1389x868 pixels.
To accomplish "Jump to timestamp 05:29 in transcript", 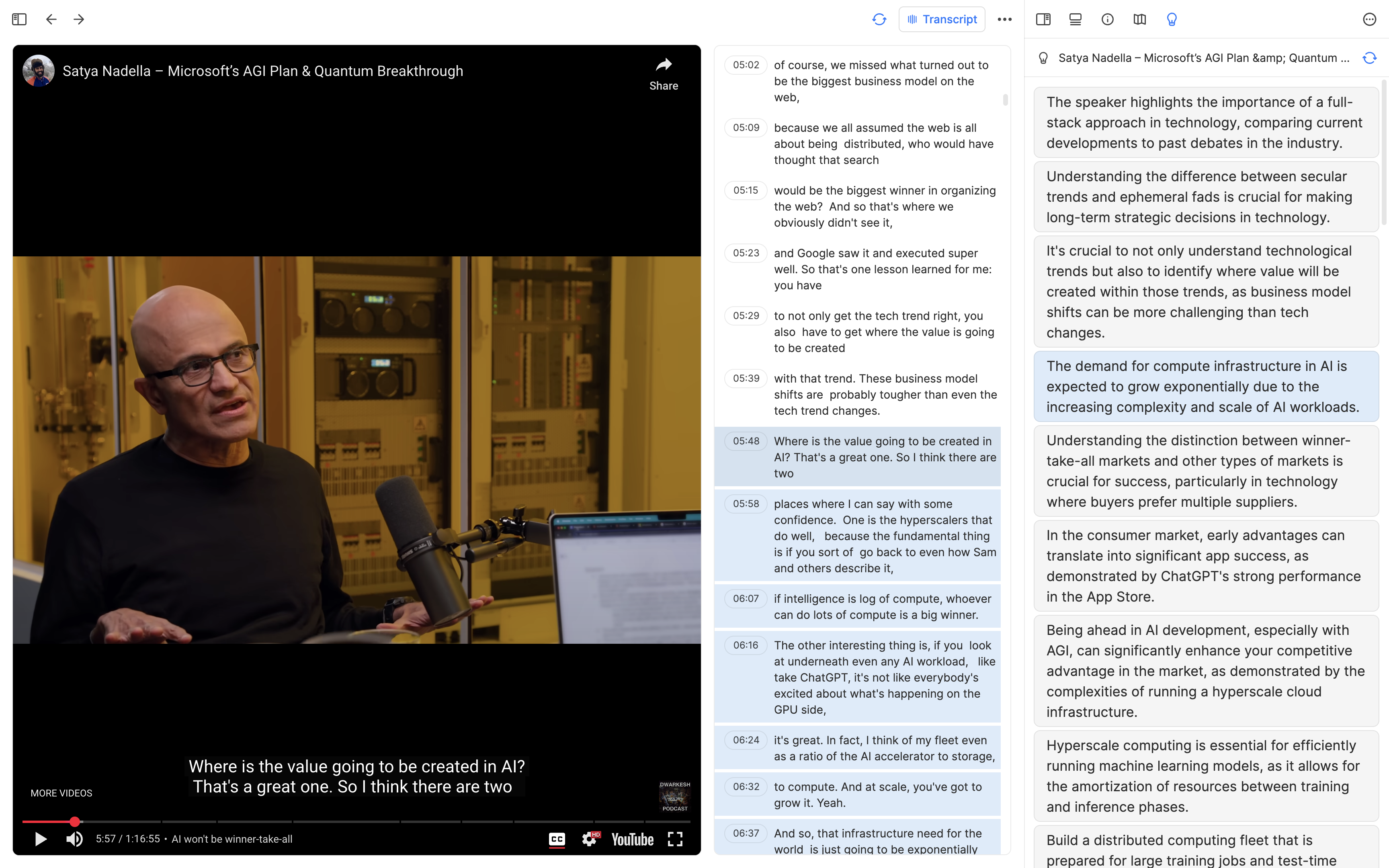I will click(746, 315).
